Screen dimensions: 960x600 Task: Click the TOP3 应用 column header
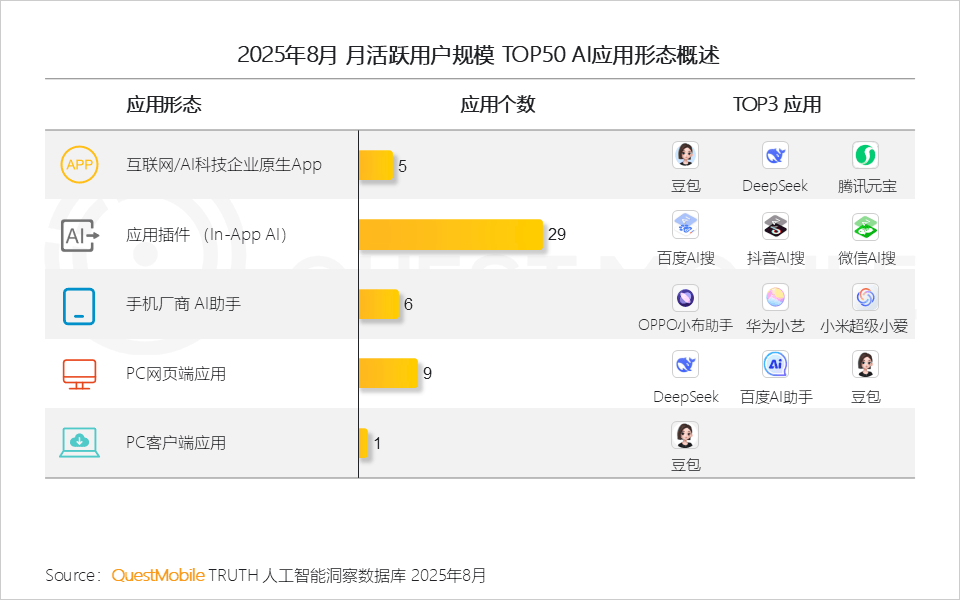point(776,105)
